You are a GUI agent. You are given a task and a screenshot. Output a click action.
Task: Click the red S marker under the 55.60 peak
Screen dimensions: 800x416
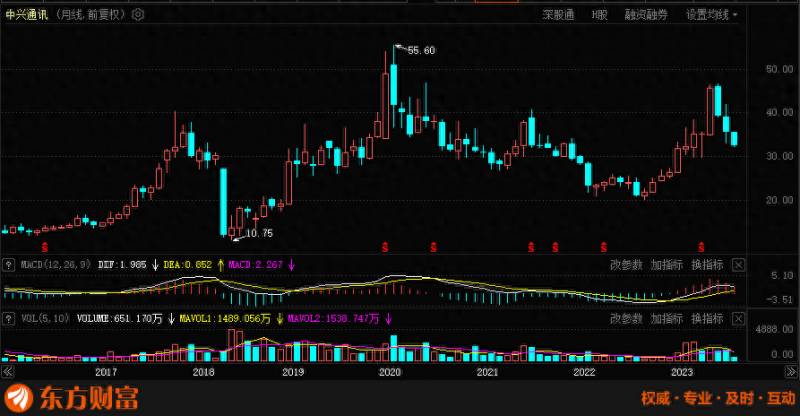pos(385,248)
